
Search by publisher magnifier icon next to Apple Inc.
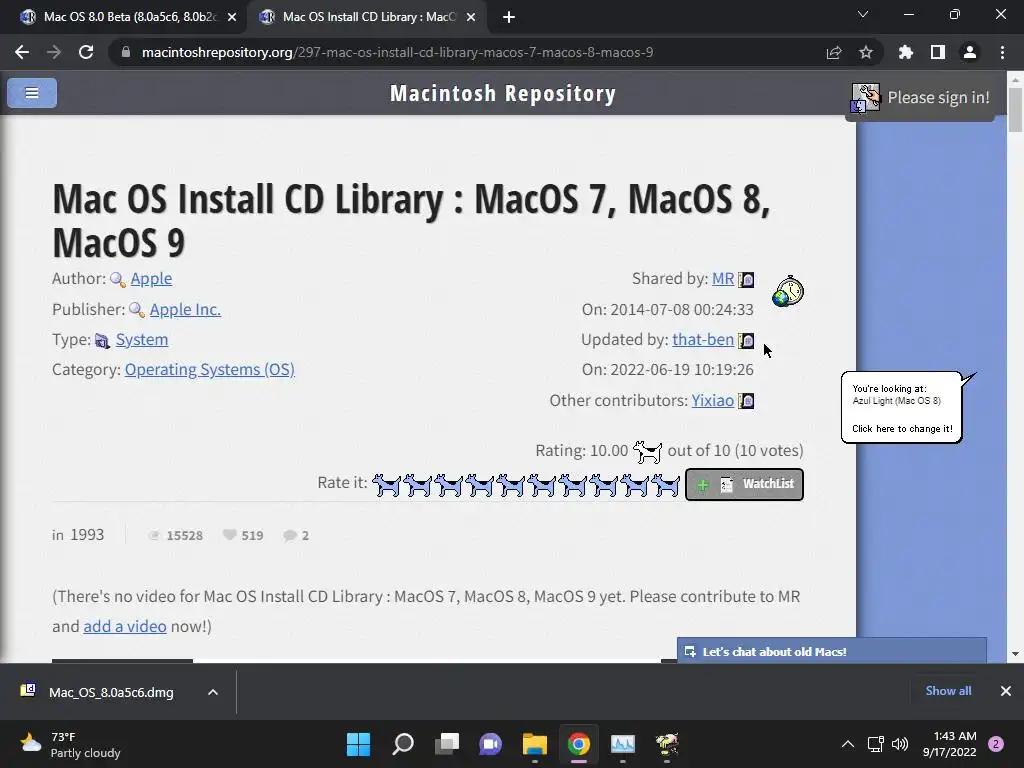pyautogui.click(x=136, y=310)
